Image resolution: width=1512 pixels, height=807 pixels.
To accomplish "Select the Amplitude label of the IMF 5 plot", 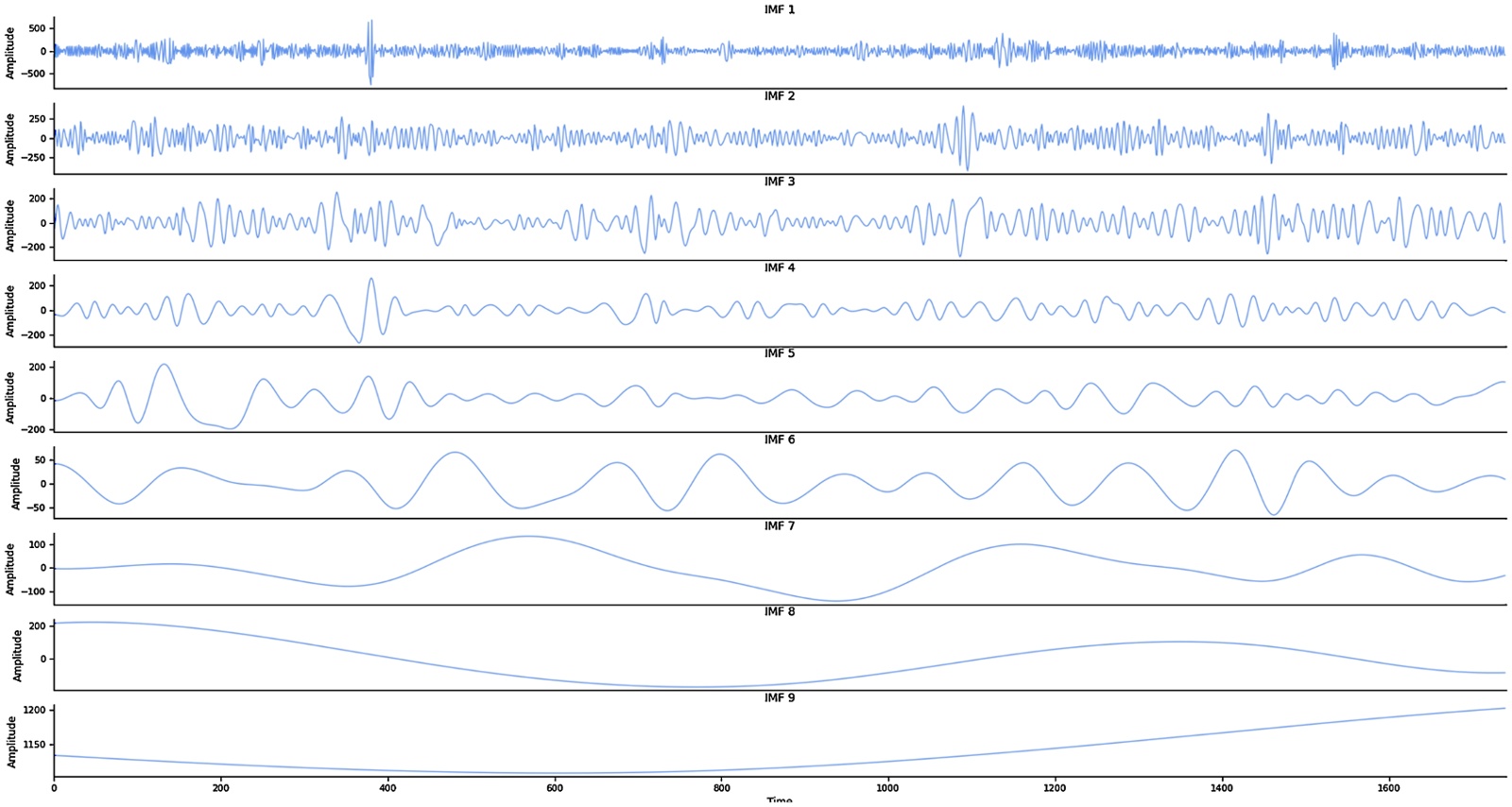I will click(10, 397).
